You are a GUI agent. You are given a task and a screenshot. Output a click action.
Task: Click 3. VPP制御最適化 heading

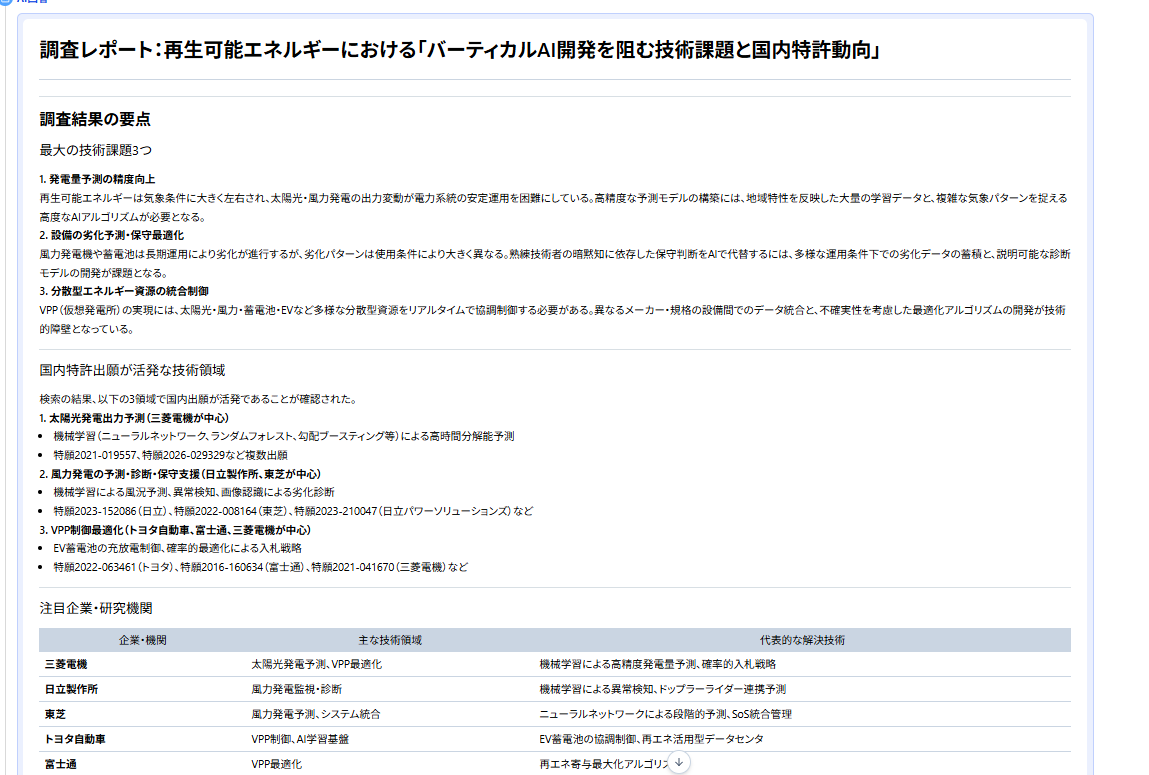coord(175,530)
